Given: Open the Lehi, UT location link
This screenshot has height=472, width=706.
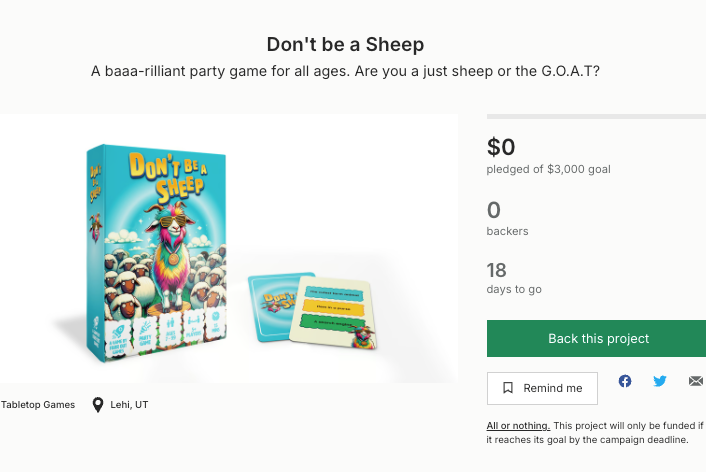Looking at the screenshot, I should (x=130, y=405).
